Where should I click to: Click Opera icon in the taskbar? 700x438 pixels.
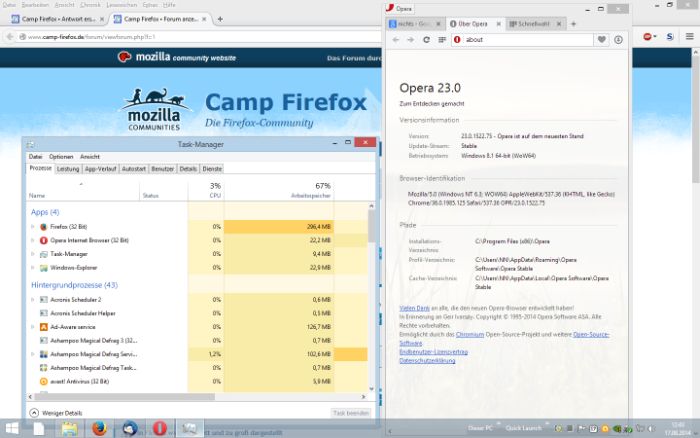point(159,428)
